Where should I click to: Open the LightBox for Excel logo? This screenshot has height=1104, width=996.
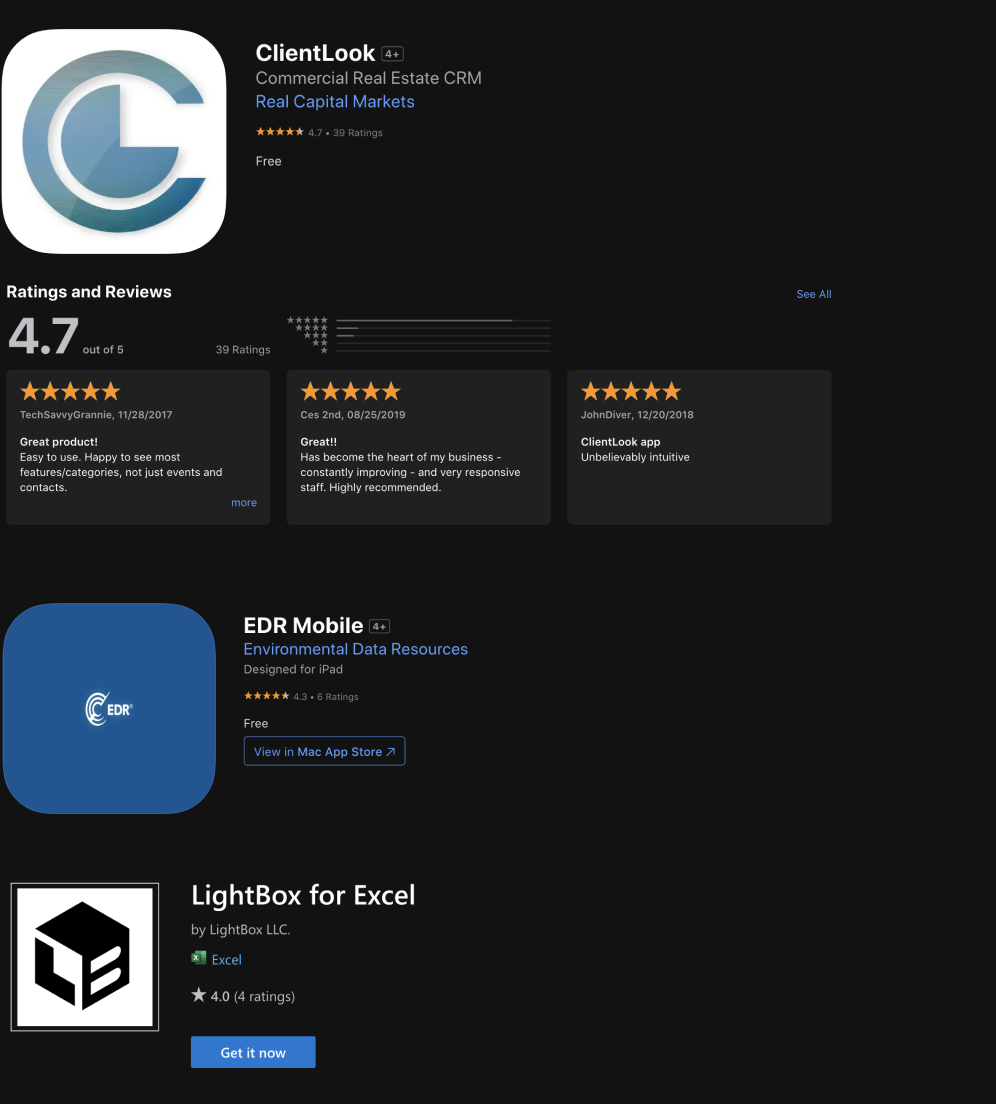tap(84, 957)
